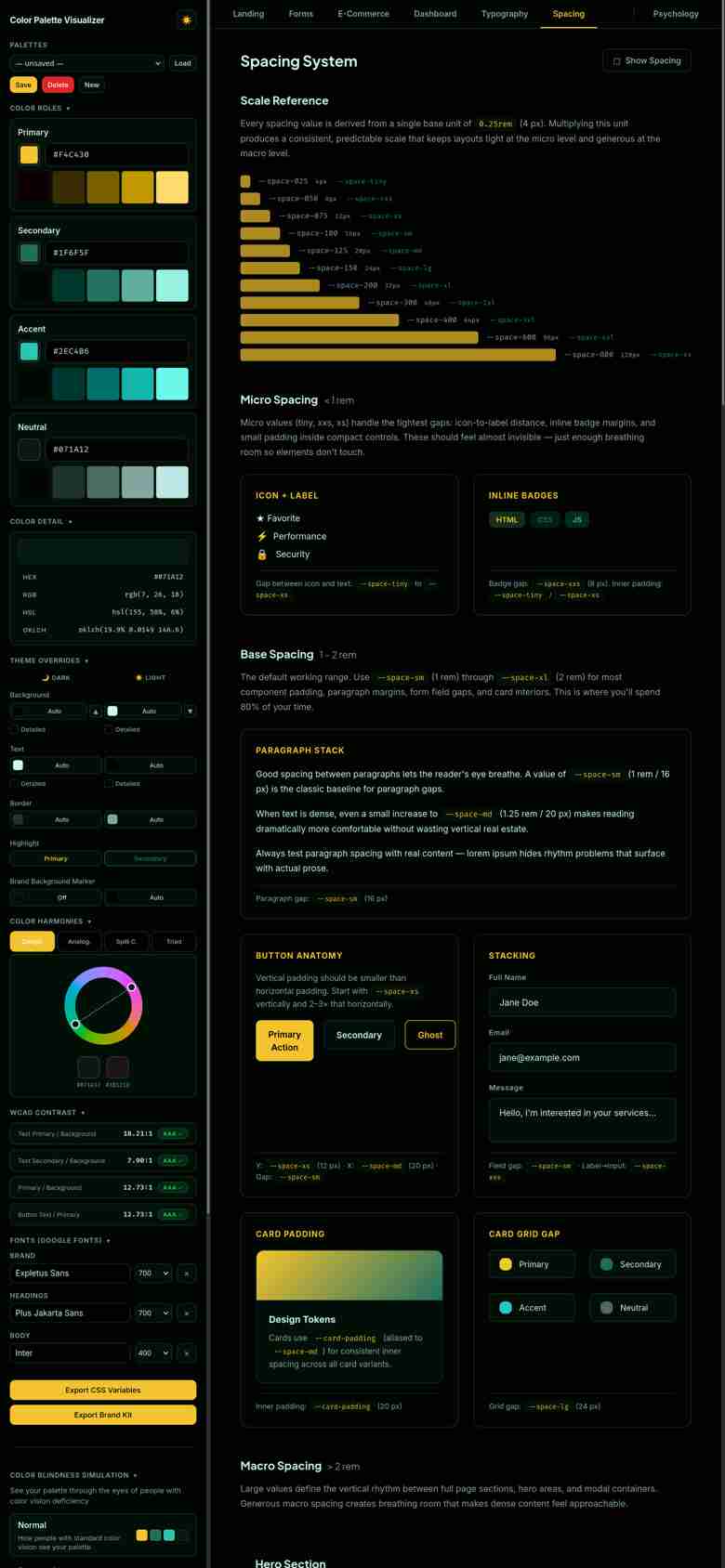Open the Primary color picker swatch

pyautogui.click(x=29, y=154)
